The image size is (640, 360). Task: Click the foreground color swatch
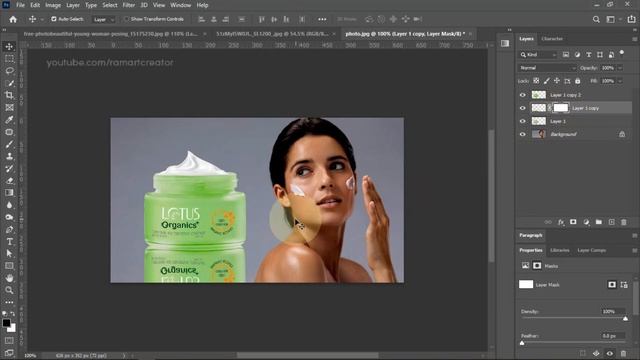pyautogui.click(x=6, y=323)
